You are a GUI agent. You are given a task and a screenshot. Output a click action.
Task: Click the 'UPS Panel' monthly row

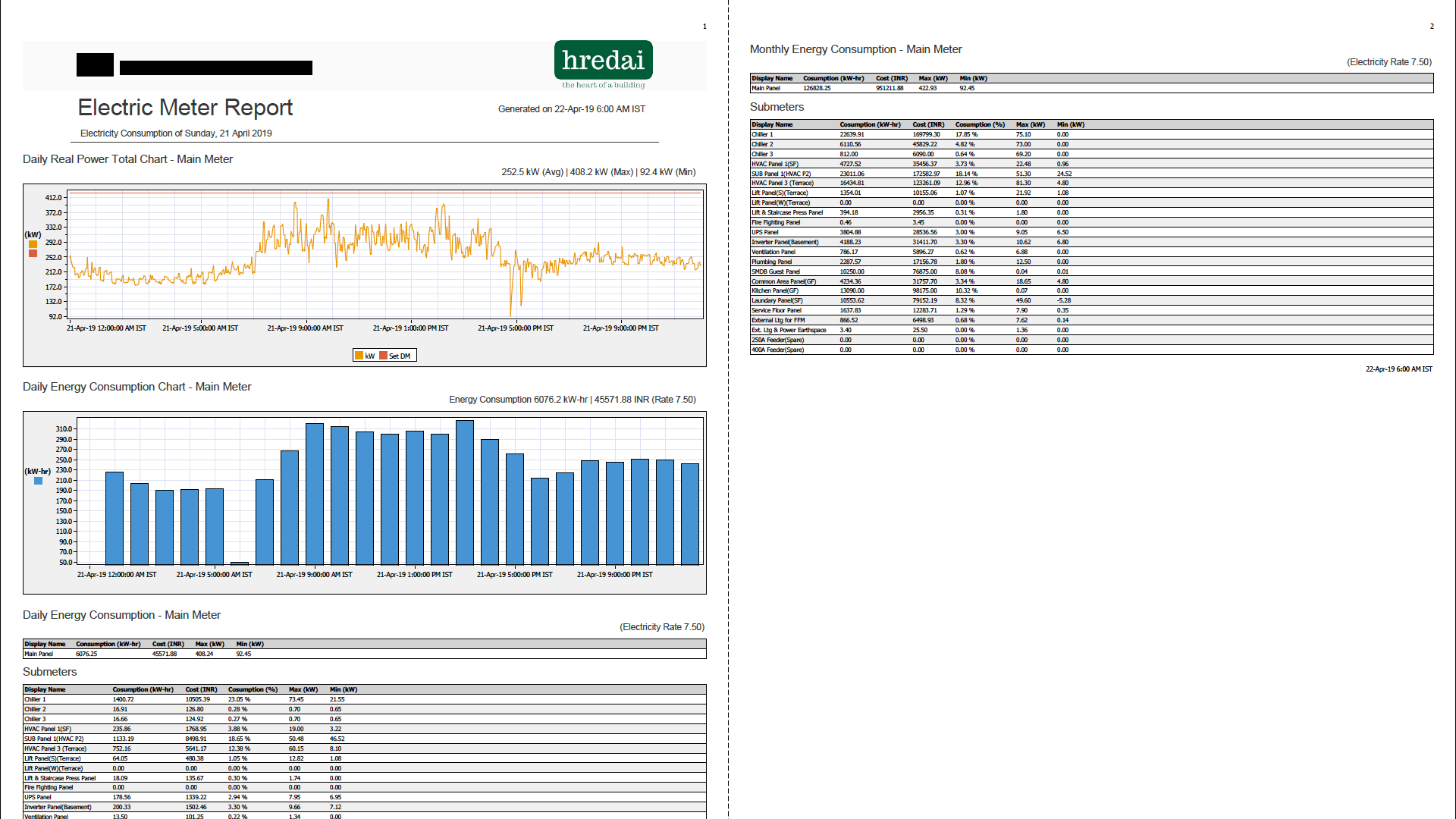coord(1092,232)
